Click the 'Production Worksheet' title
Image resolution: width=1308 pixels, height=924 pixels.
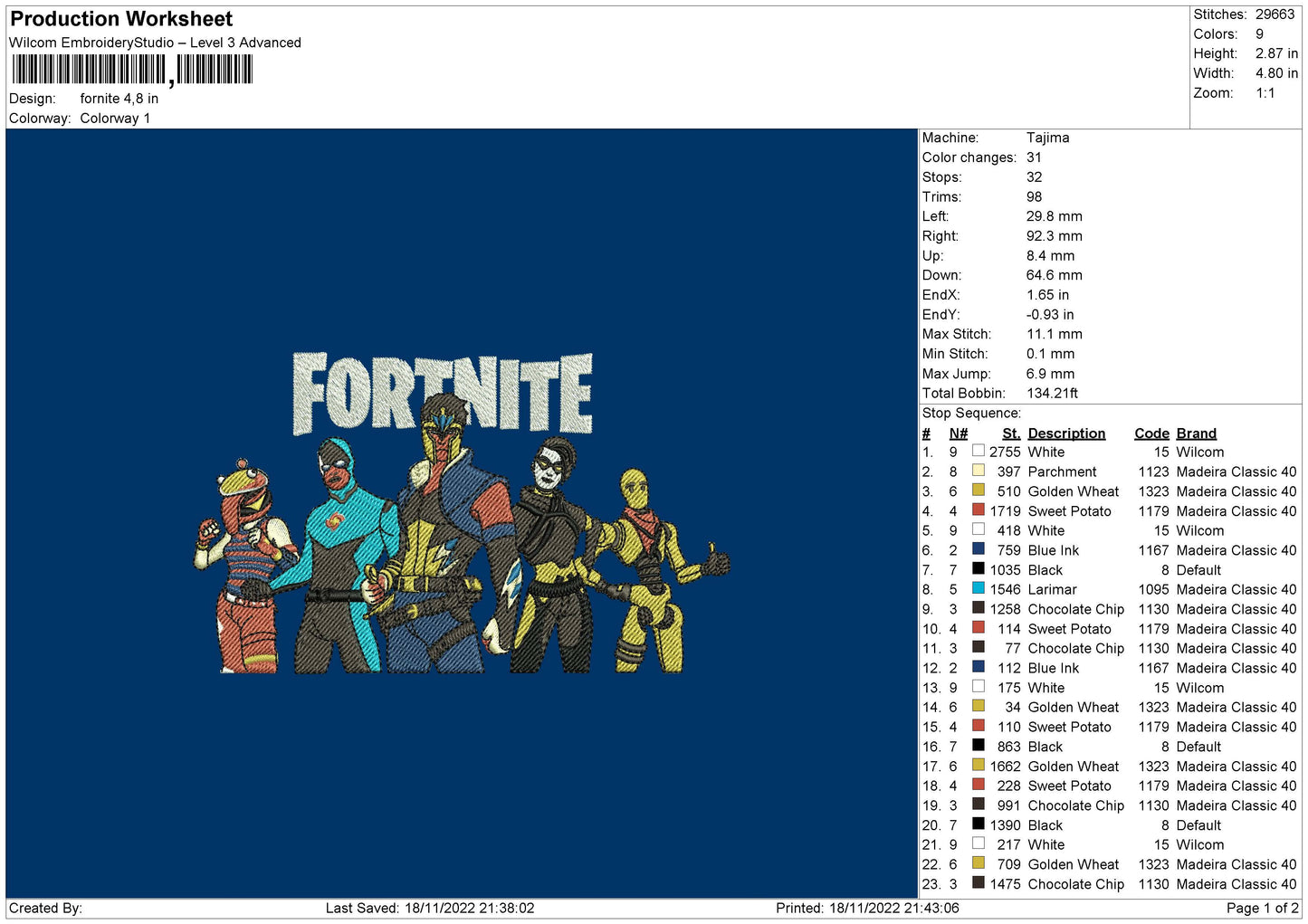point(121,19)
